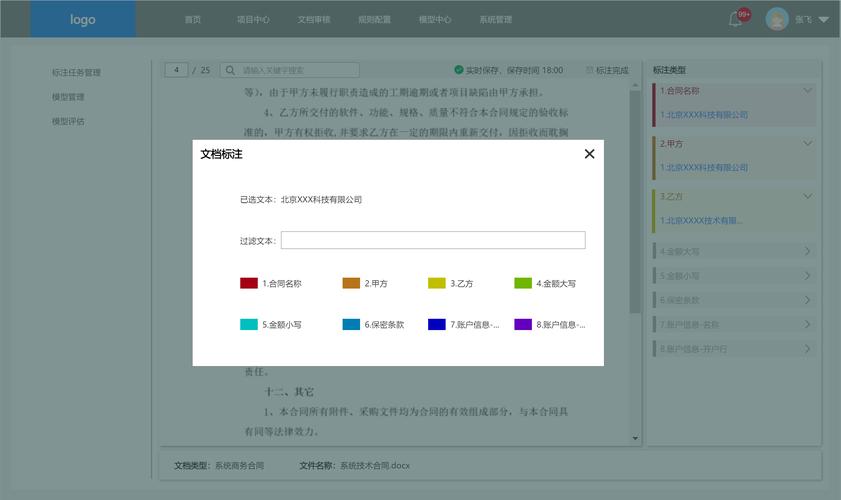The width and height of the screenshot is (841, 500).
Task: Open the 系统管理 menu item
Action: (496, 20)
